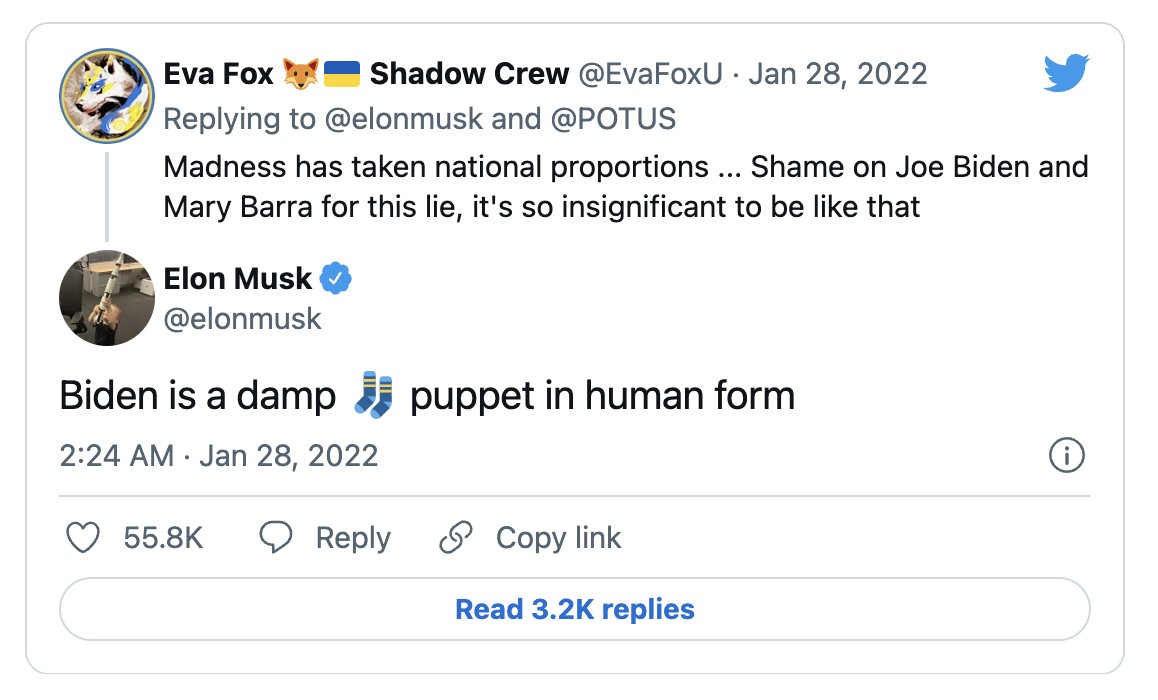Like the tweet with the heart icon
Viewport: 1158px width, 700px height.
[82, 538]
